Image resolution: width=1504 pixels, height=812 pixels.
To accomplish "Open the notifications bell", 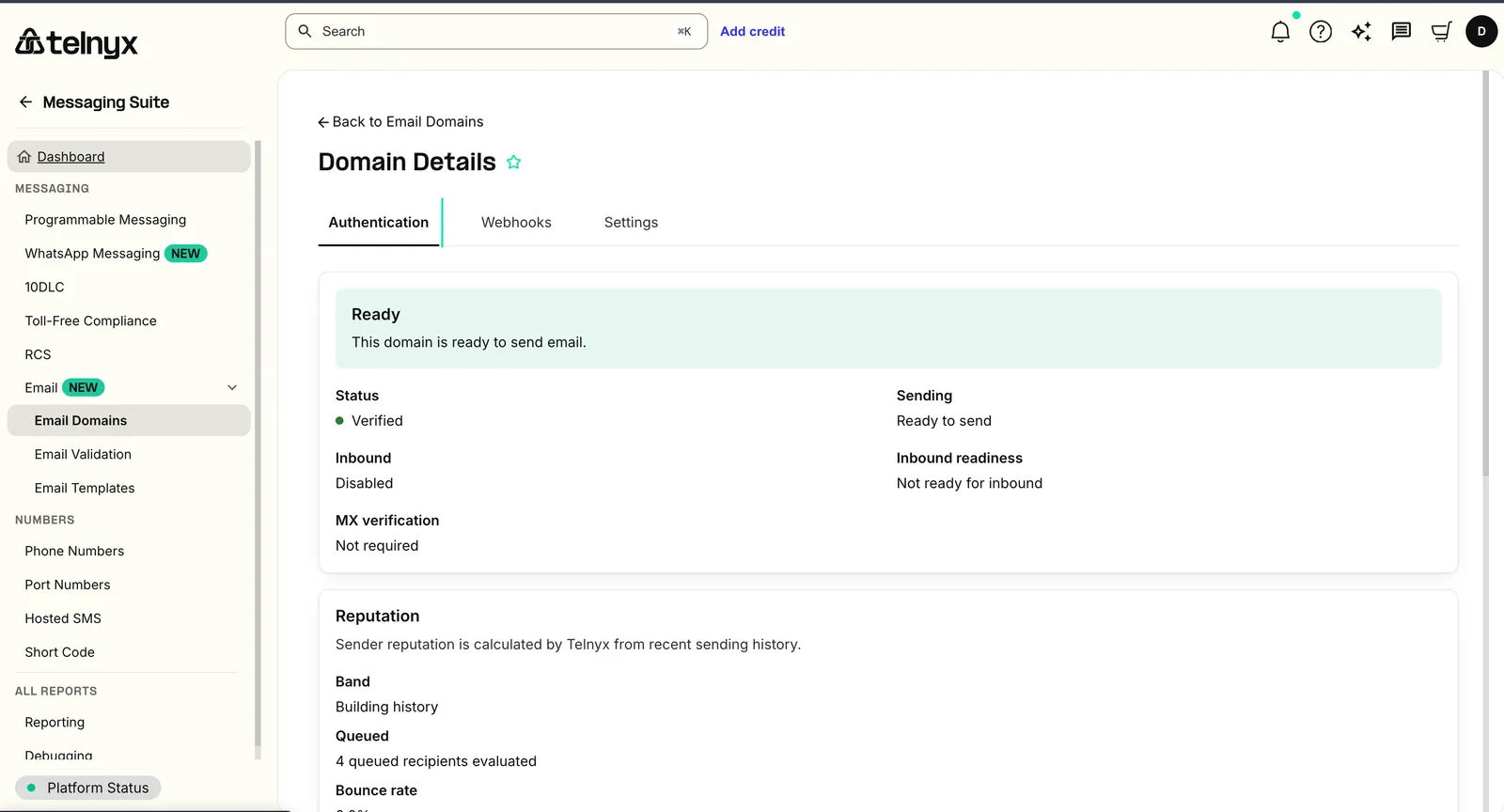I will click(x=1280, y=32).
